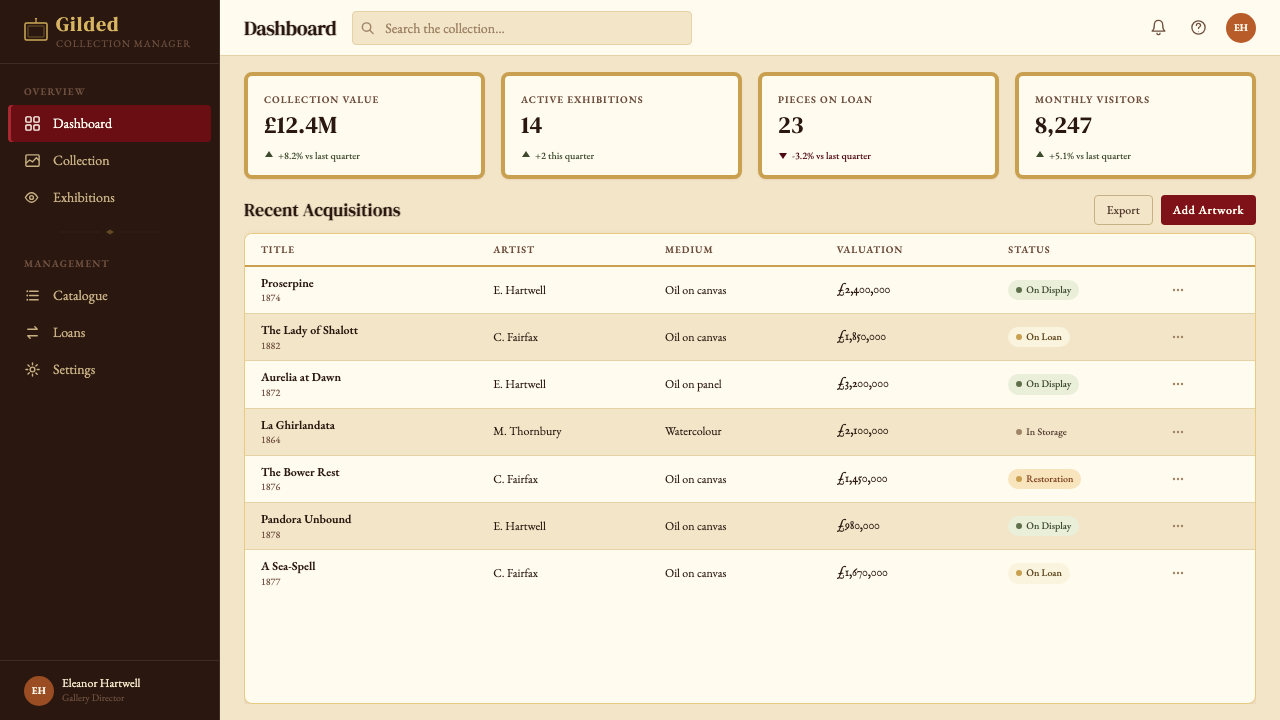Click the Eleanor Hartwell avatar in sidebar footer
1280x720 pixels.
coord(39,691)
